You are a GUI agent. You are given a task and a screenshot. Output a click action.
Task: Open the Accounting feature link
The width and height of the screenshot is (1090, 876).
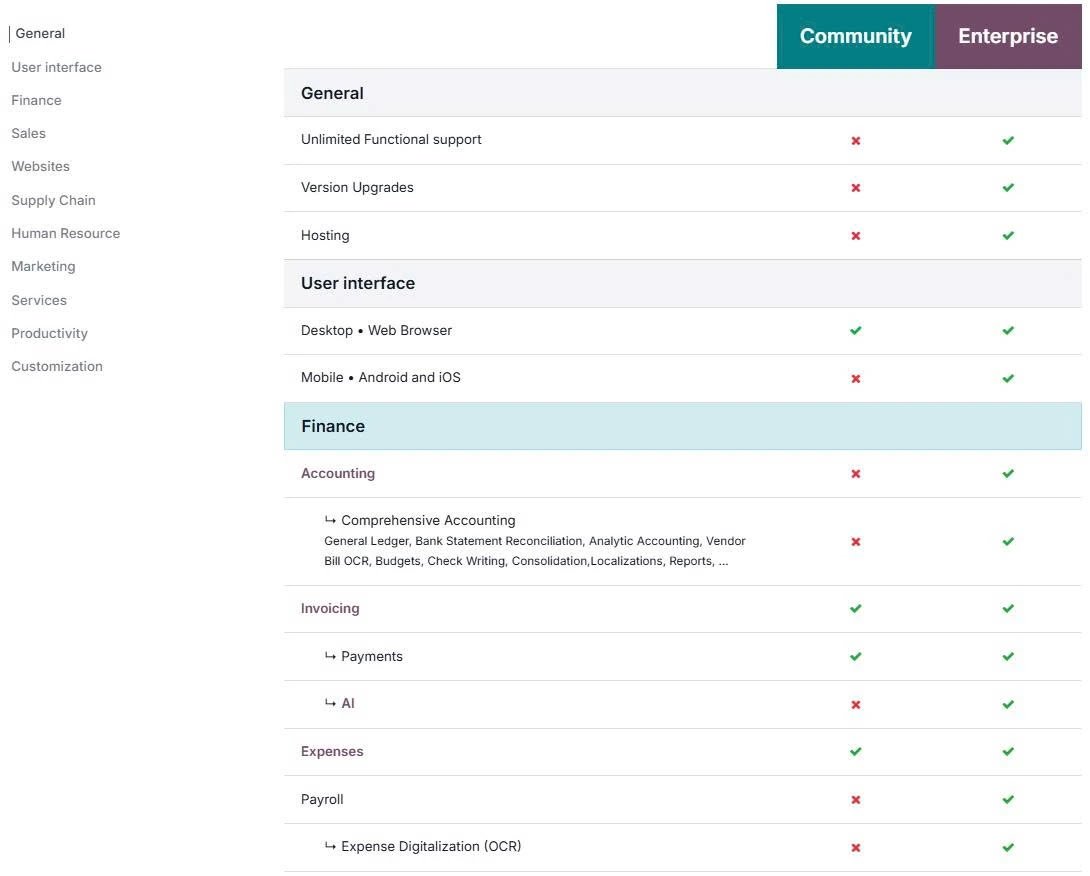(337, 473)
